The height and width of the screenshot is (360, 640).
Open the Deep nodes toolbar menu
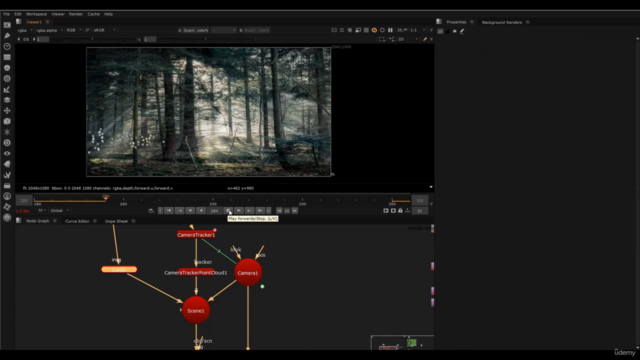tap(7, 143)
